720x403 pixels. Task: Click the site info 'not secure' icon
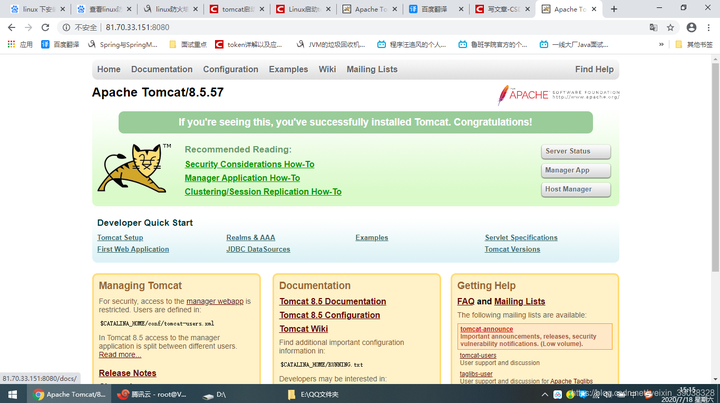(x=66, y=28)
